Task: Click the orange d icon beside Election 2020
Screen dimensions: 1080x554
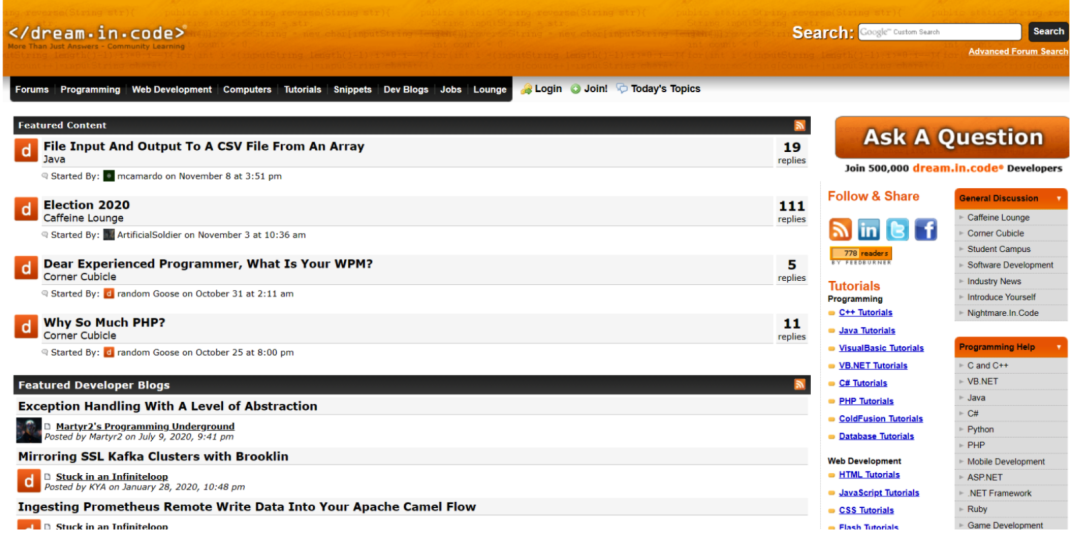Action: (26, 209)
